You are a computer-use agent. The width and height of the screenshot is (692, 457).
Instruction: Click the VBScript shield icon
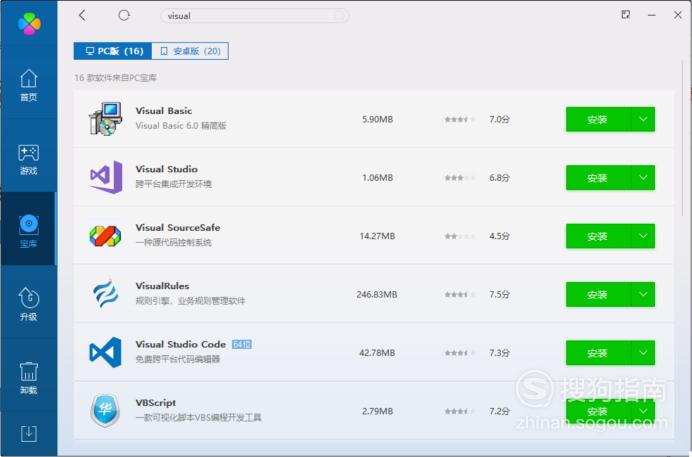105,411
